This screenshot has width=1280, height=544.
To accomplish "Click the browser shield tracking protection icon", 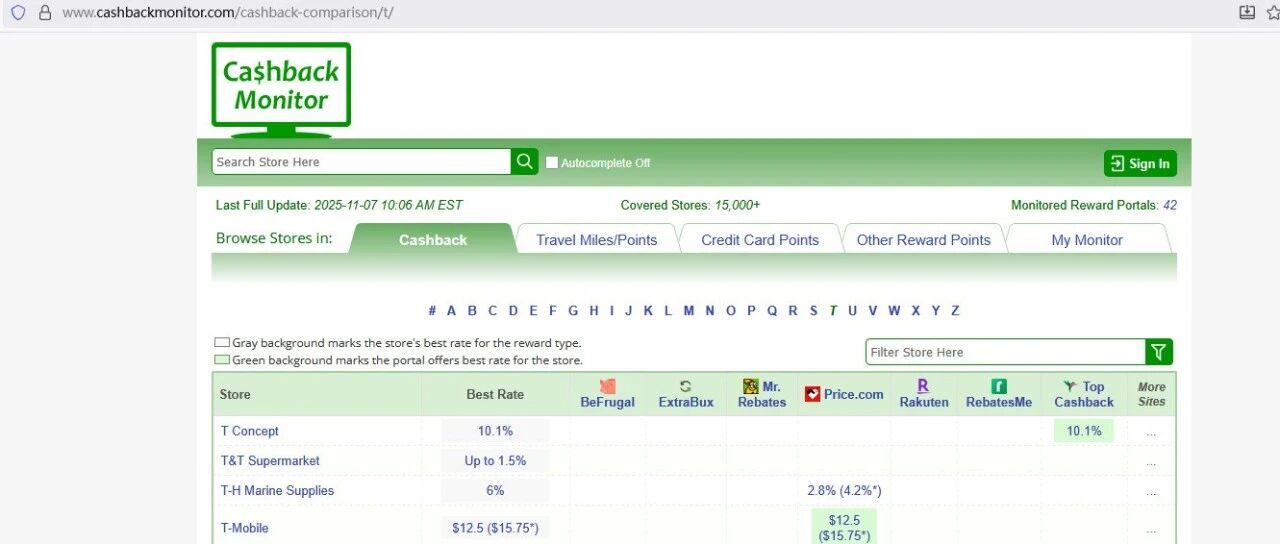I will 18,13.
